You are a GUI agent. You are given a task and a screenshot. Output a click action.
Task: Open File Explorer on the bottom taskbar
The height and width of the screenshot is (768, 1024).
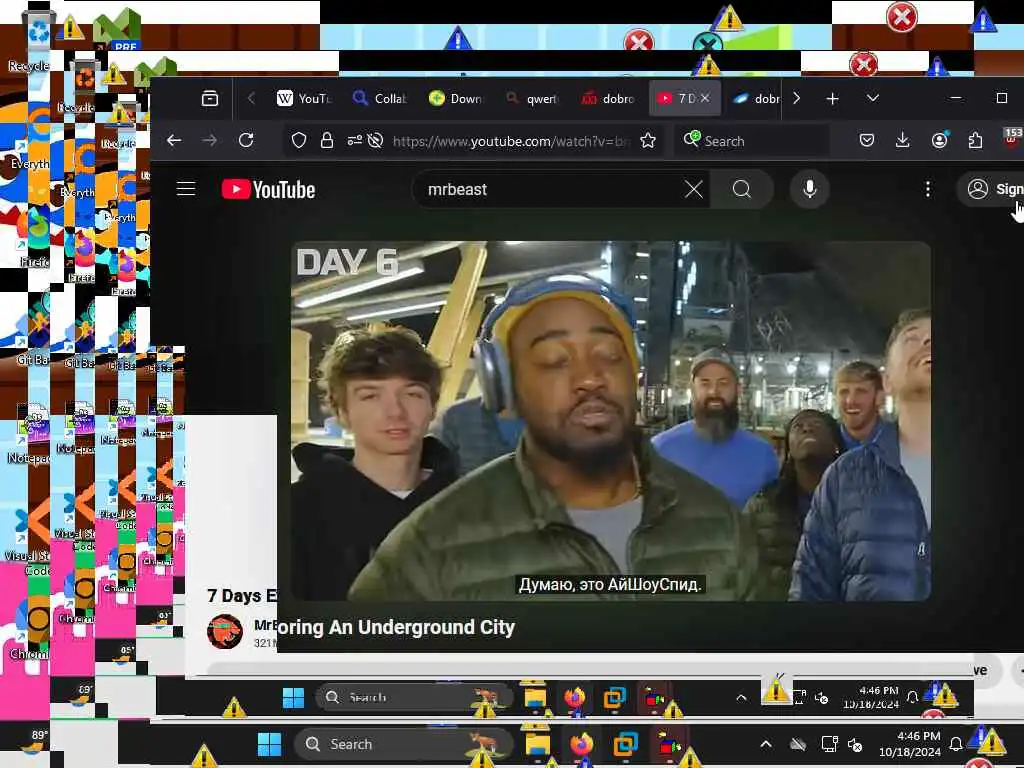[x=538, y=744]
